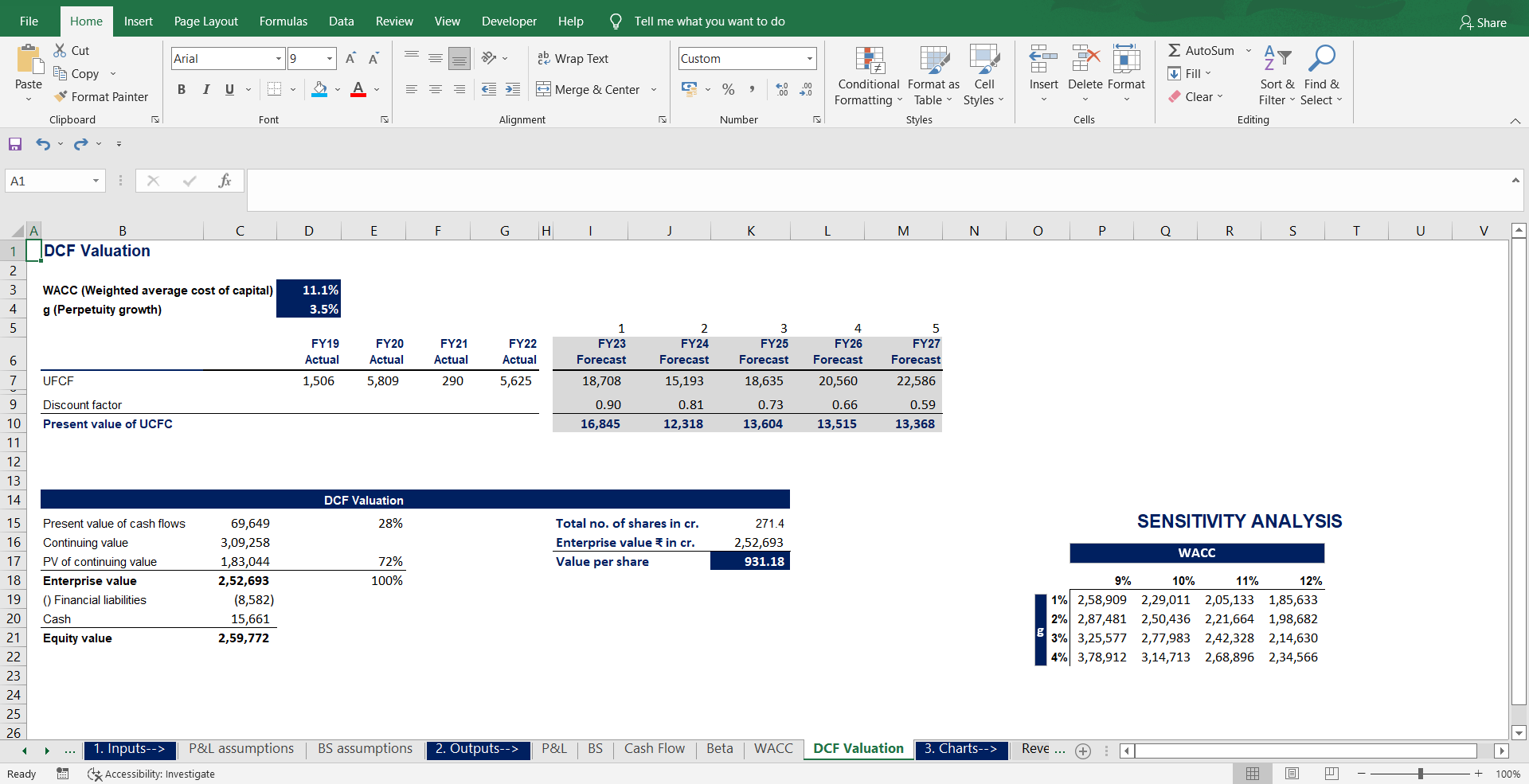
Task: Click the Insert cells icon
Action: point(1043,58)
